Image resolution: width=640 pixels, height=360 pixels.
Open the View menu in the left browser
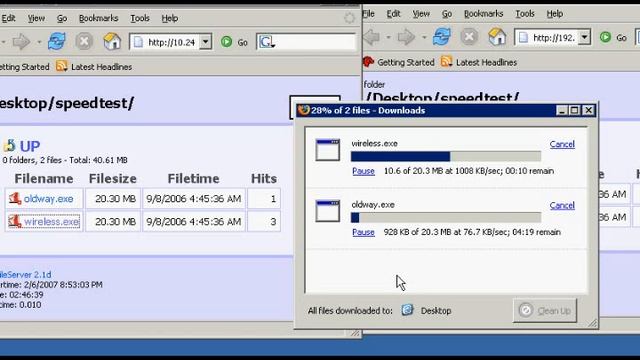pos(36,18)
